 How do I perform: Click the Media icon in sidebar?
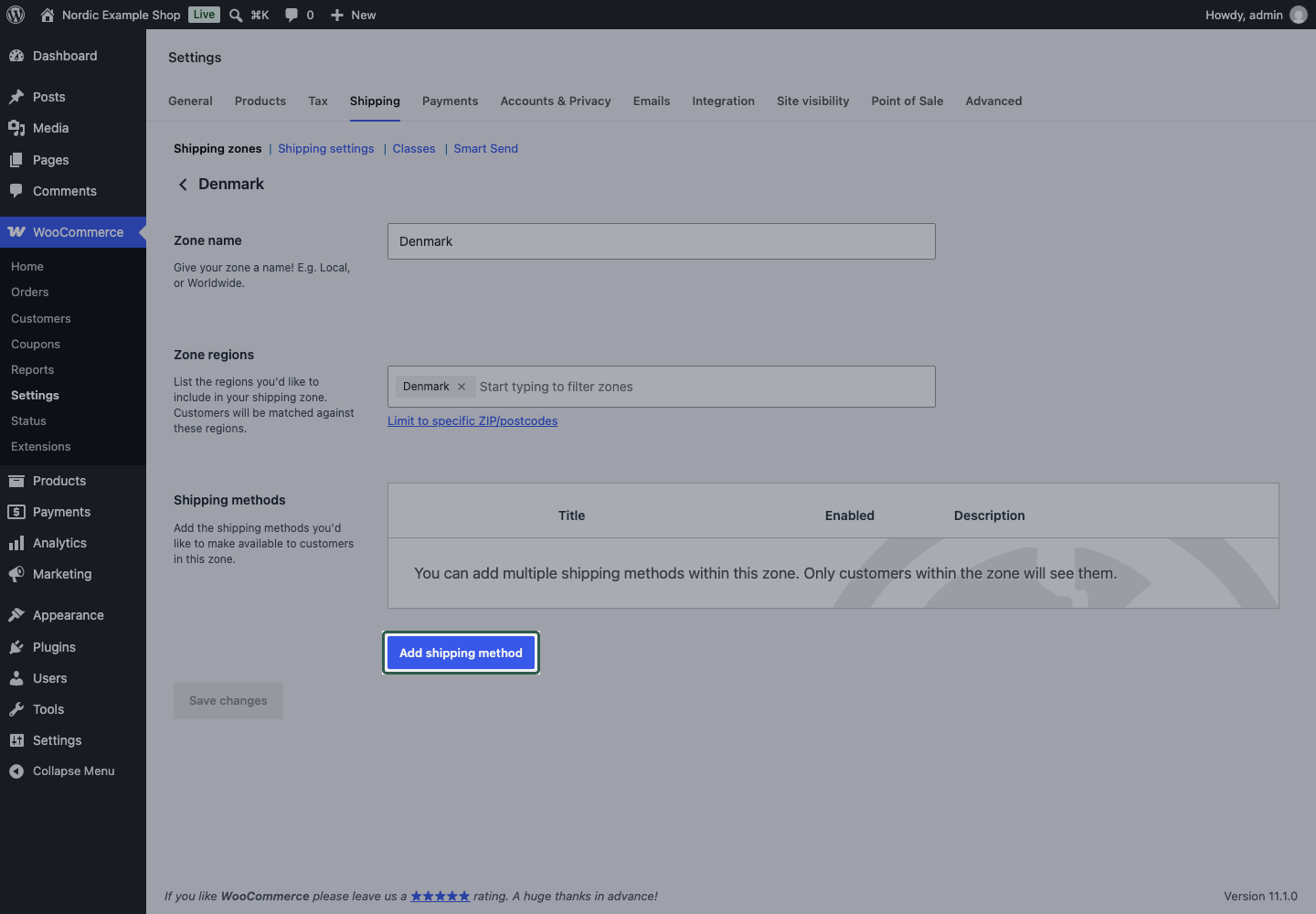[16, 128]
